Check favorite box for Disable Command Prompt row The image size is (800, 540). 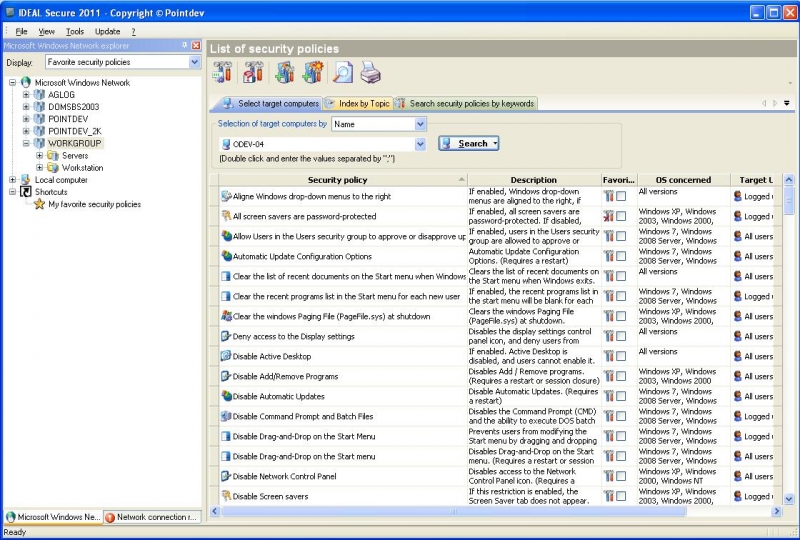tap(621, 416)
